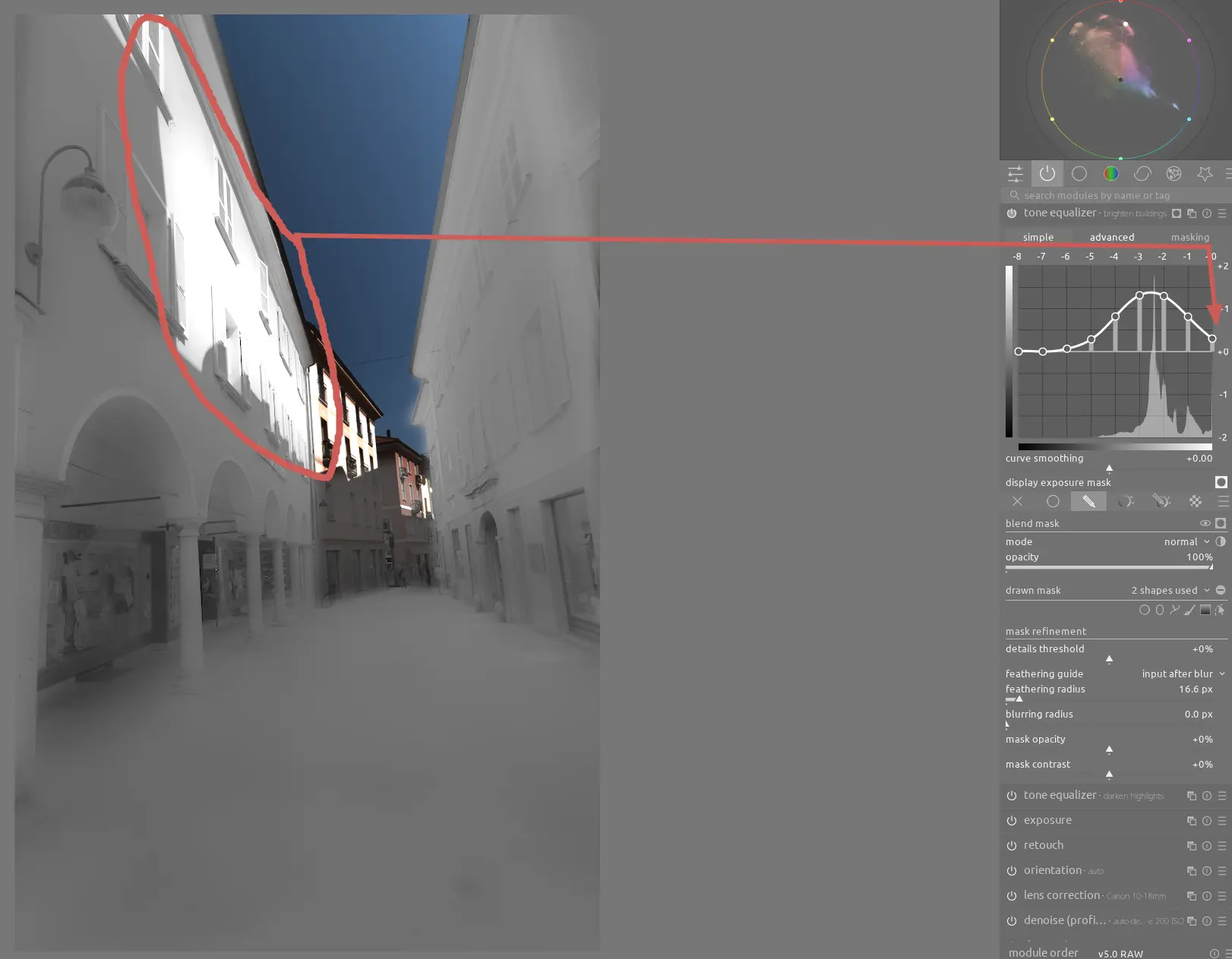The height and width of the screenshot is (959, 1232).
Task: Open the feathering guide dropdown
Action: (1183, 674)
